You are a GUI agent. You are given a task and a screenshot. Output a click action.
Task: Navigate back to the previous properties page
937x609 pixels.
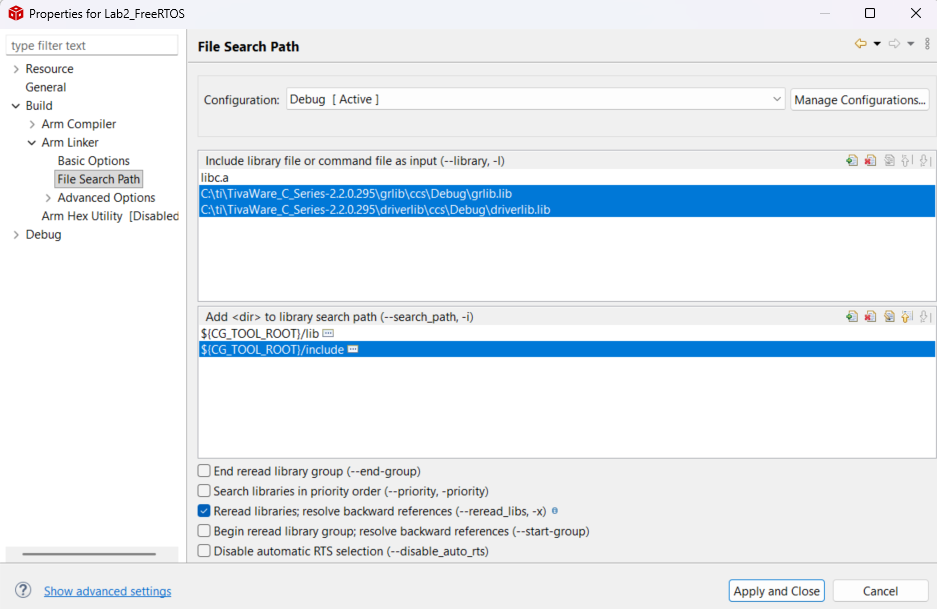pos(861,43)
